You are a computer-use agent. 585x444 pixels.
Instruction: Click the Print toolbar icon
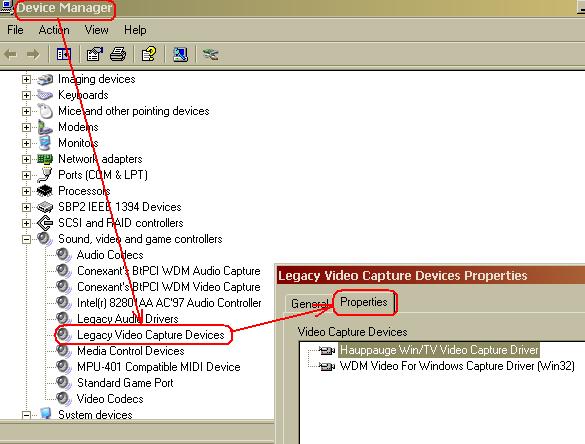coord(118,54)
